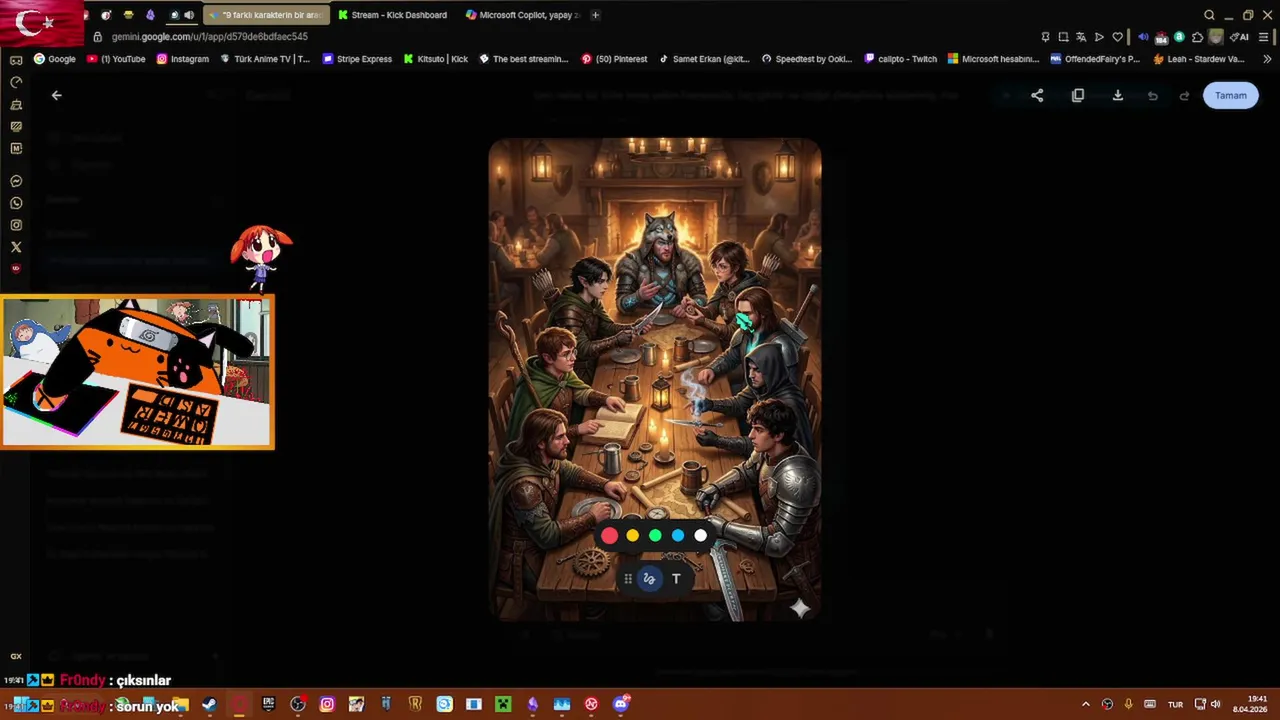Screen dimensions: 1280x720
Task: Open the sidebar Instagram icon
Action: (16, 225)
